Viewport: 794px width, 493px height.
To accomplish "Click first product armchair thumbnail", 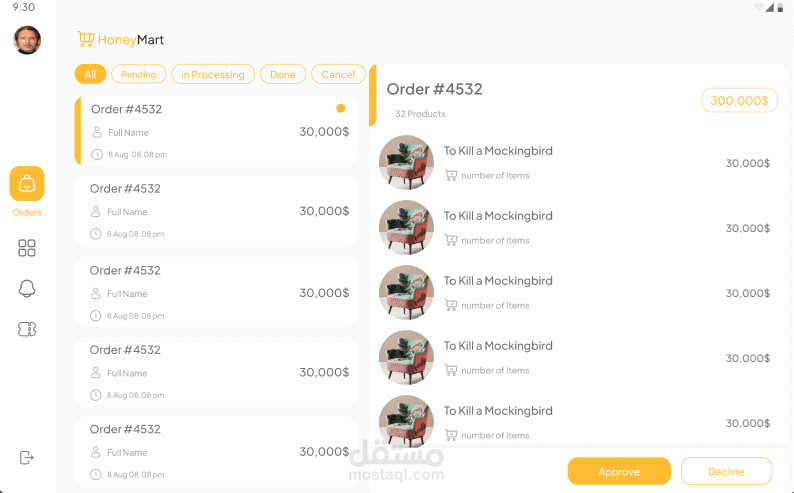I will [x=407, y=162].
